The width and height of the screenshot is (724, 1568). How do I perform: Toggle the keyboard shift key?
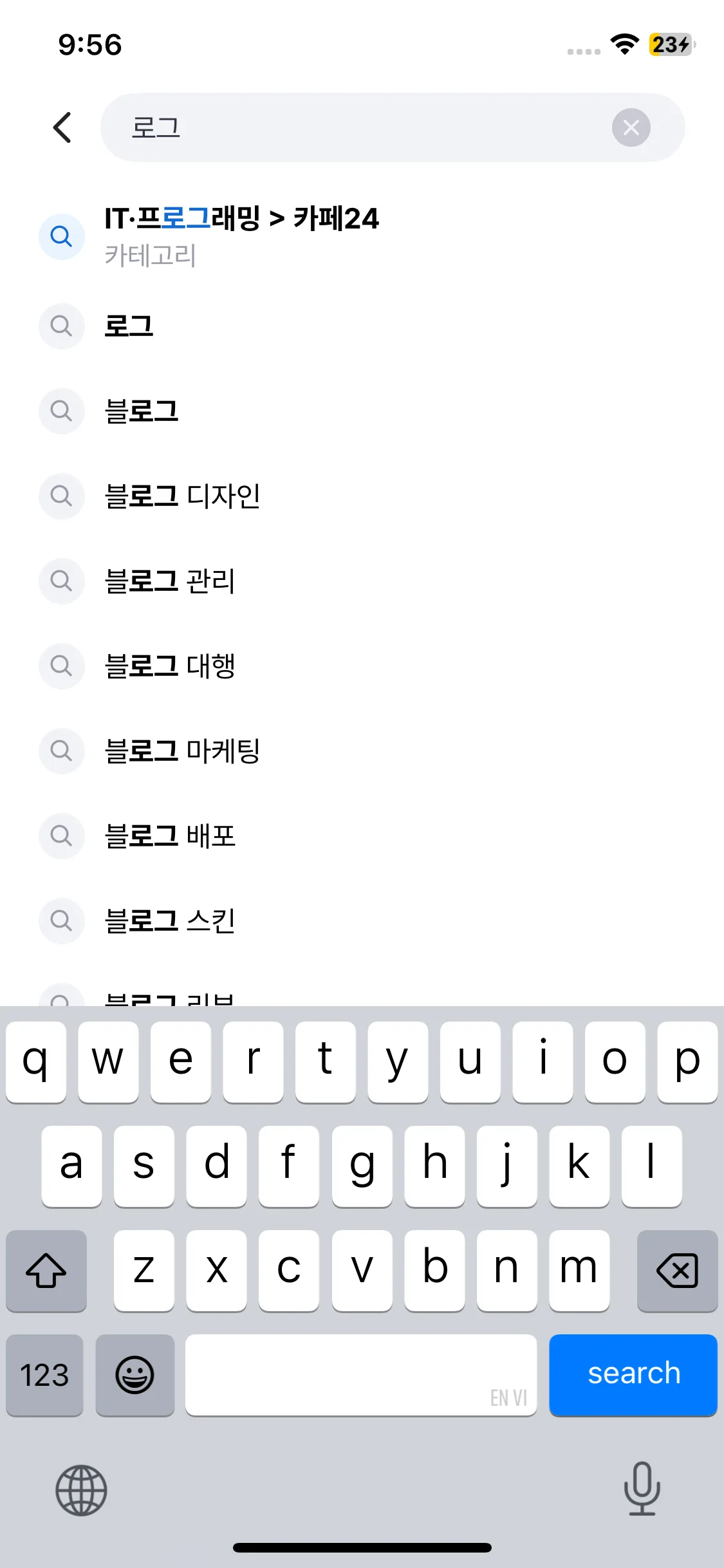tap(46, 1270)
